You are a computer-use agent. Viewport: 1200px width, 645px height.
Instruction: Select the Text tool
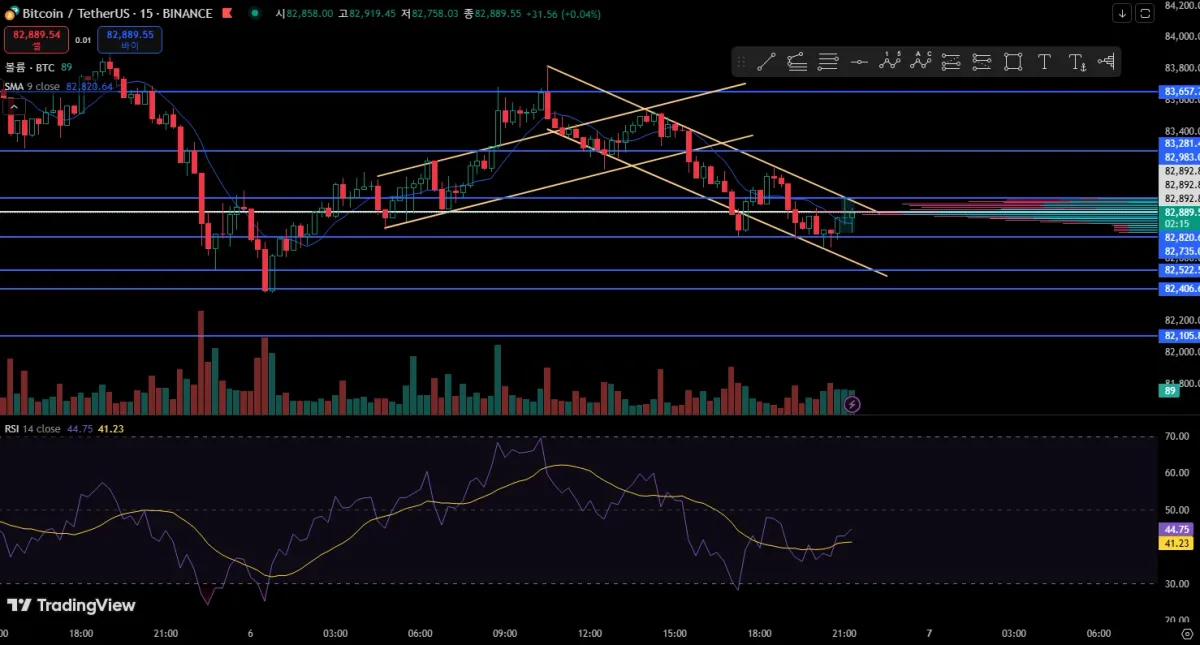tap(1044, 62)
